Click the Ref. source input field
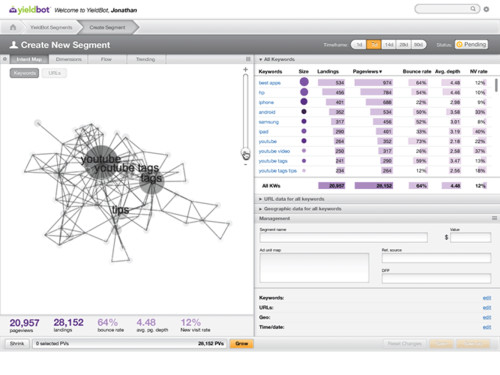500x375 pixels. tap(436, 258)
